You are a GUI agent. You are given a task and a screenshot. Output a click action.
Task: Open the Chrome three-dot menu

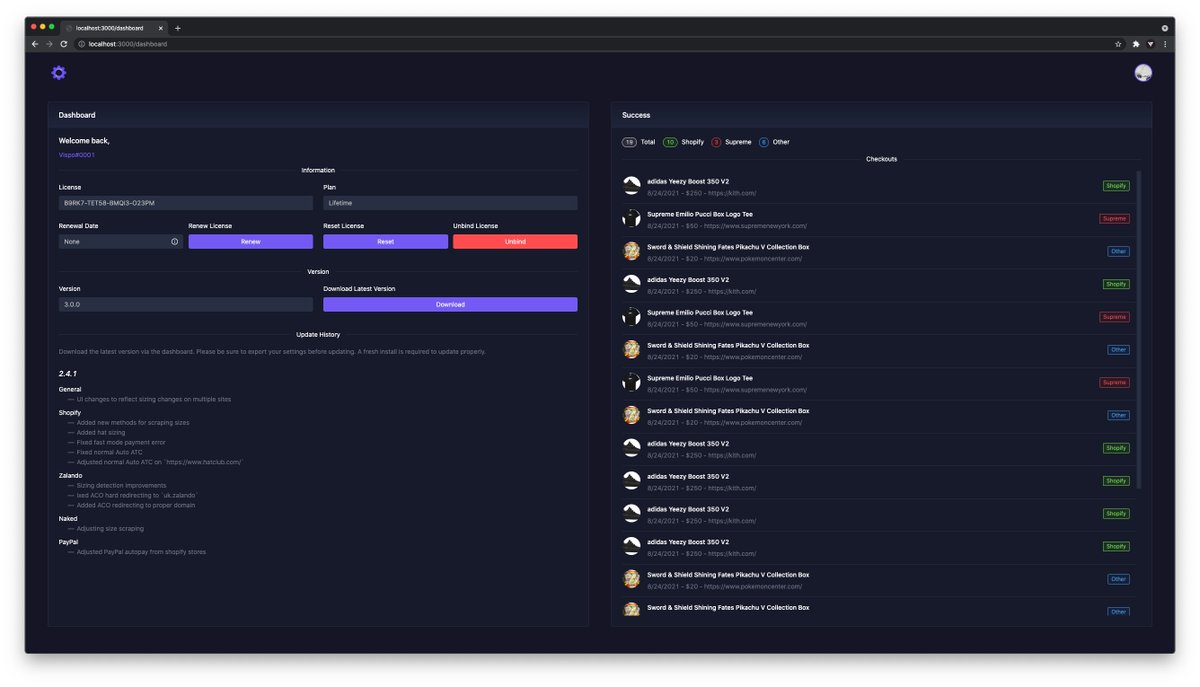1164,44
